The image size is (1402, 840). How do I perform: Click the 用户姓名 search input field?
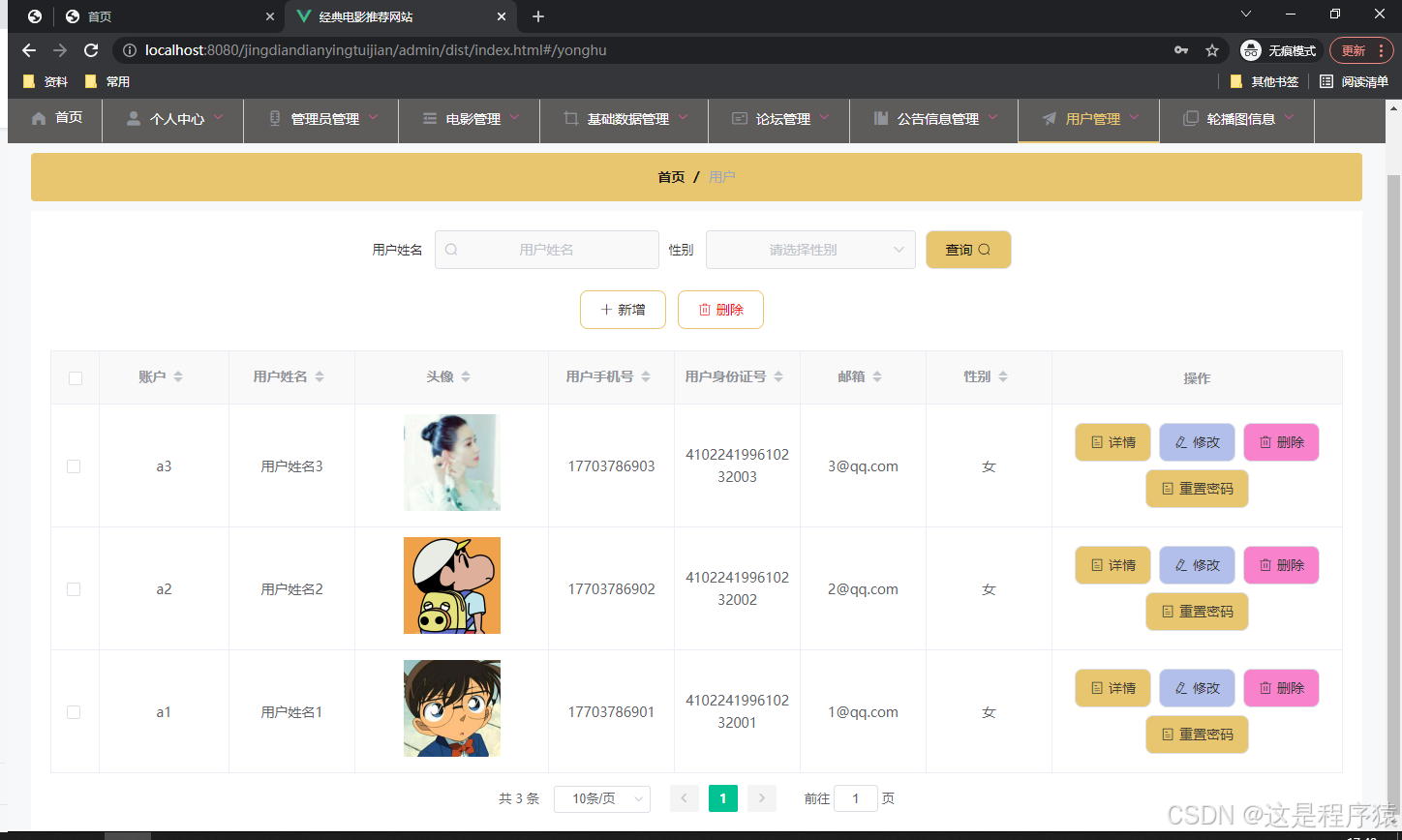546,250
